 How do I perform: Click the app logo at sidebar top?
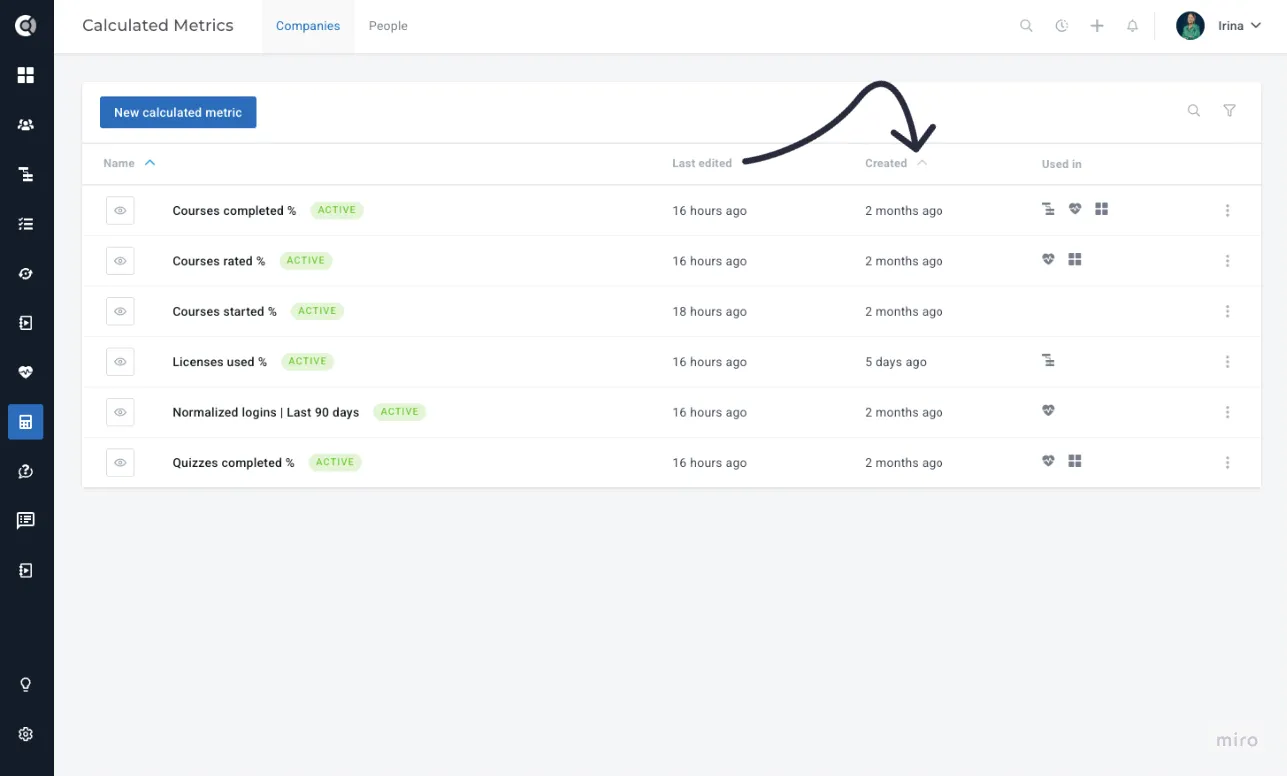point(26,26)
